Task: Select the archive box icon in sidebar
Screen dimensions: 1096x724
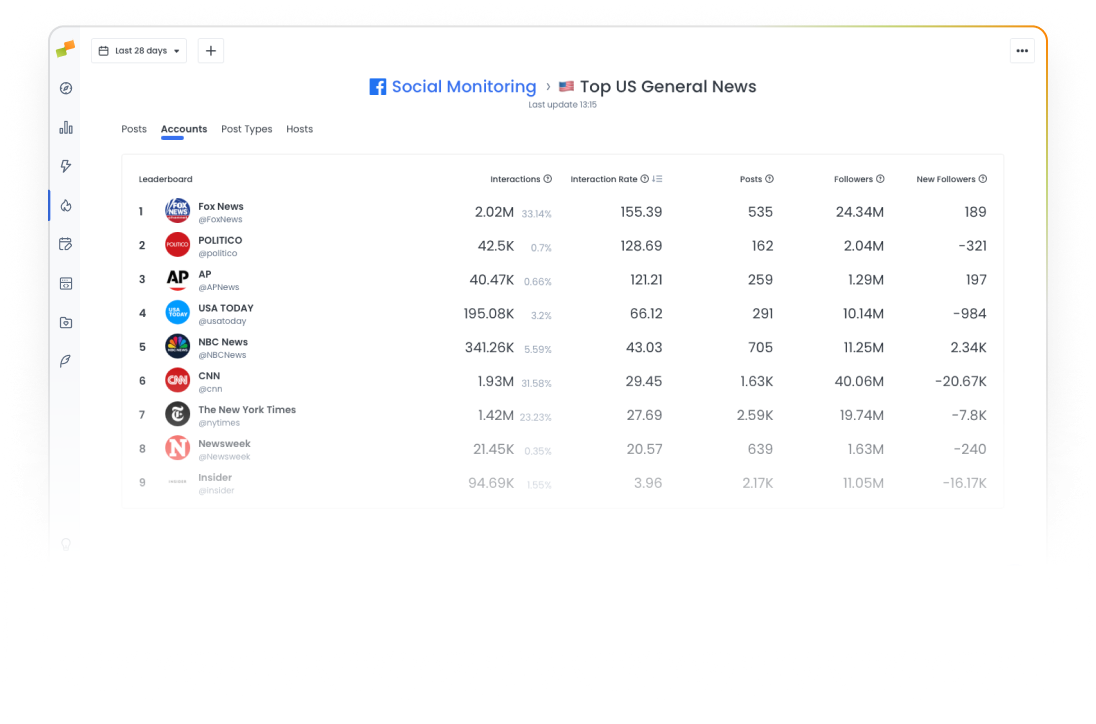Action: click(x=65, y=322)
